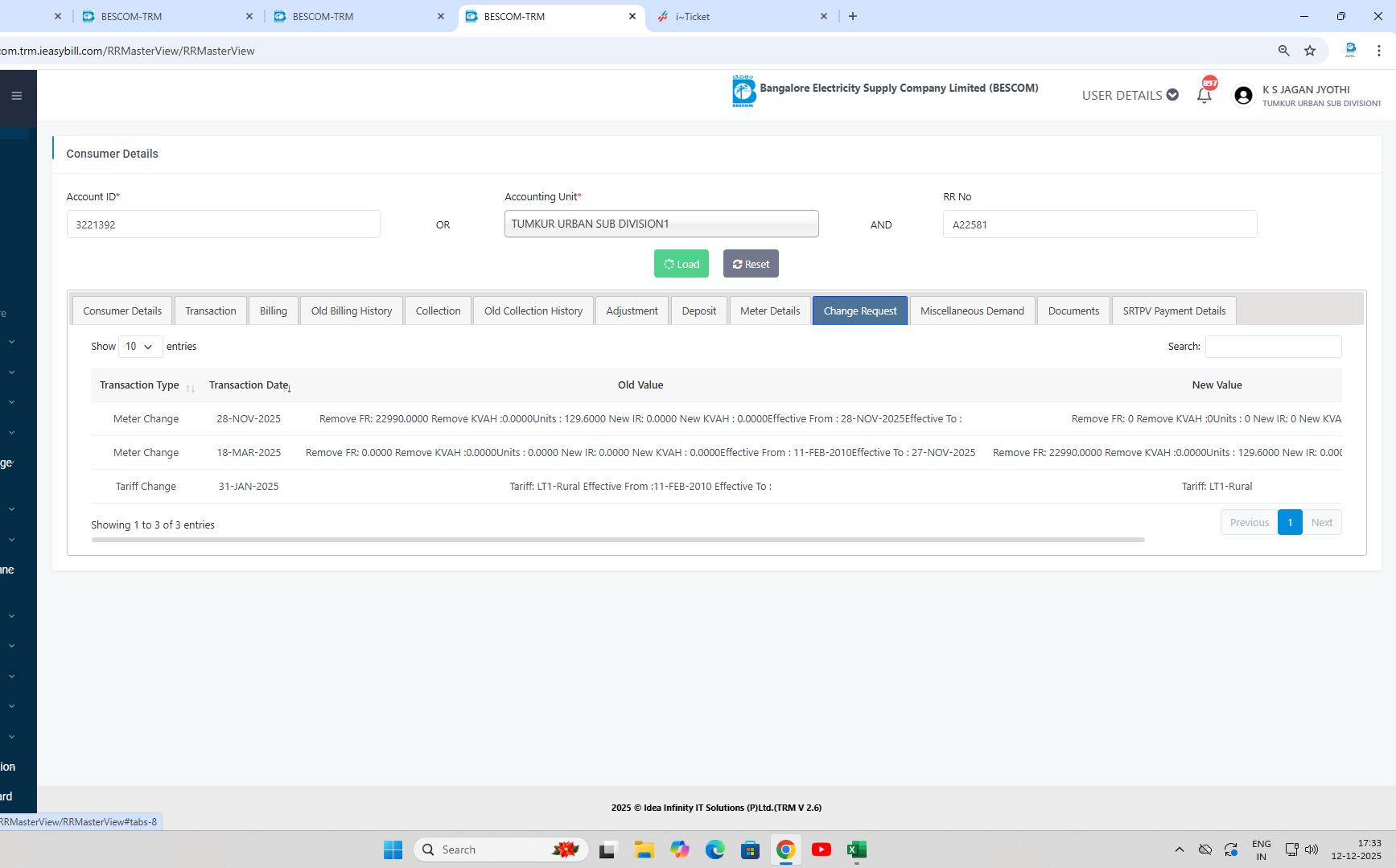Open Excel from the taskbar

[x=857, y=849]
